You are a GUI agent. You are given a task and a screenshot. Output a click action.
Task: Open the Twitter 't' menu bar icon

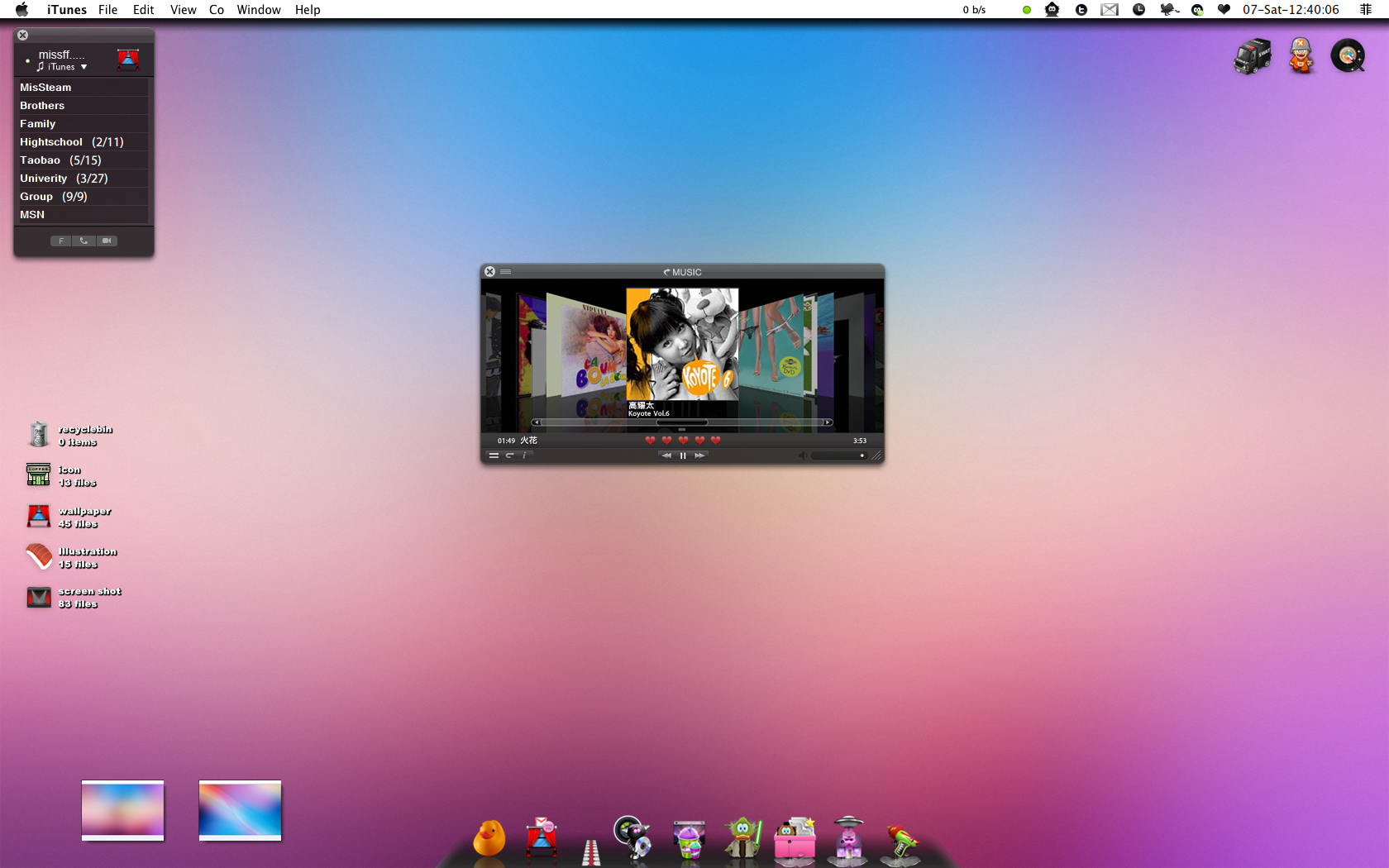pos(1081,10)
